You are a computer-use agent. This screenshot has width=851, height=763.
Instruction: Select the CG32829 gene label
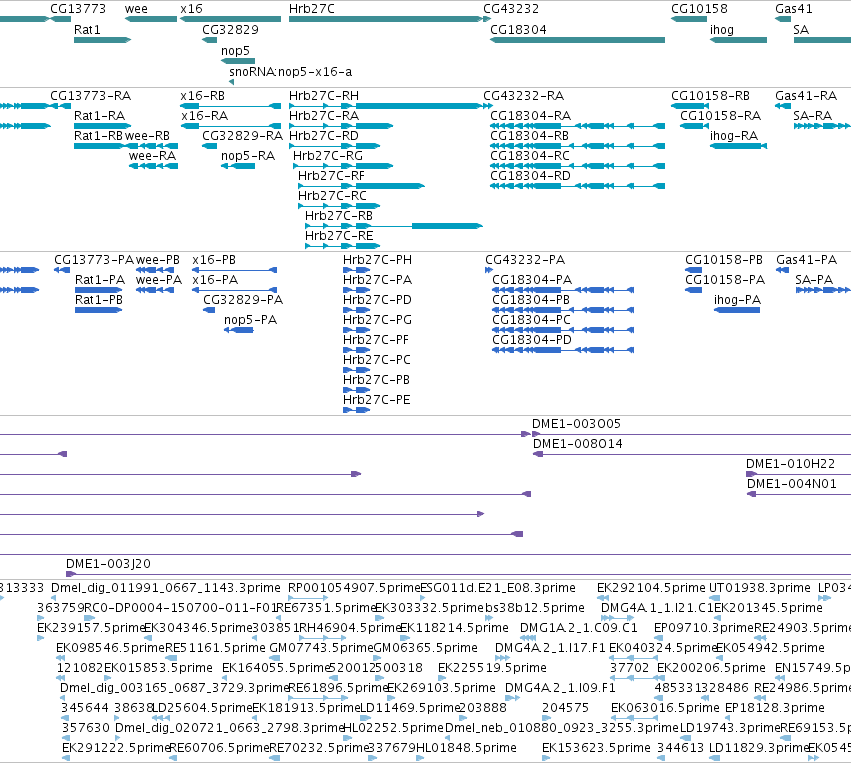click(230, 30)
